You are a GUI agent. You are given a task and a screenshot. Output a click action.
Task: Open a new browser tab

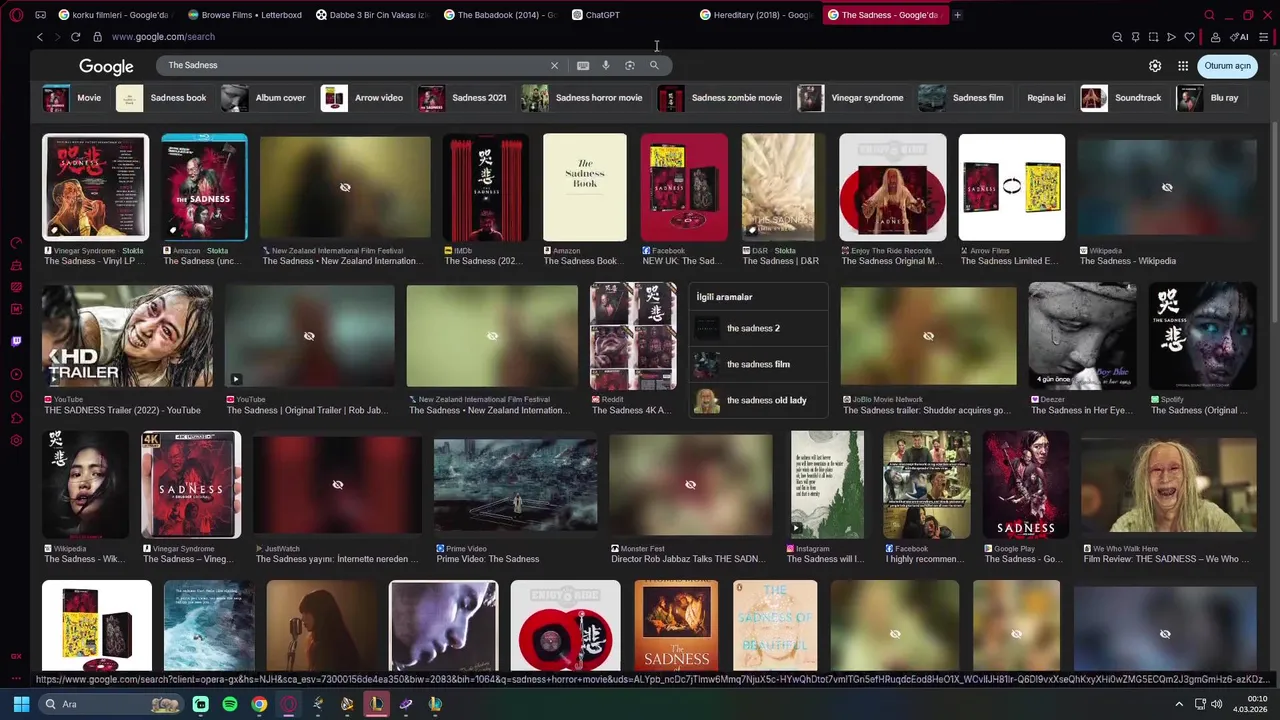[x=957, y=15]
